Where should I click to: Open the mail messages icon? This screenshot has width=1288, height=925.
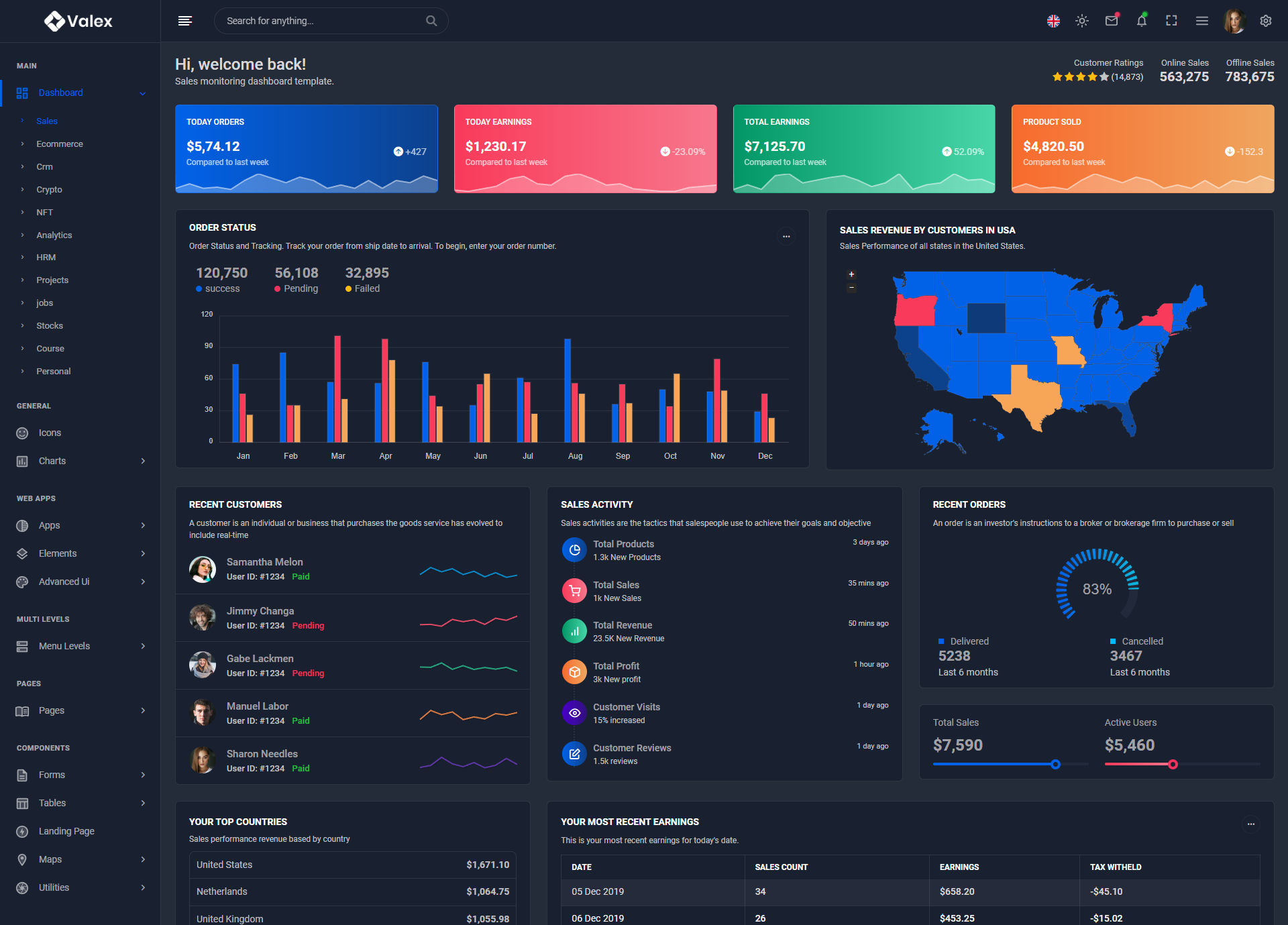coord(1112,21)
